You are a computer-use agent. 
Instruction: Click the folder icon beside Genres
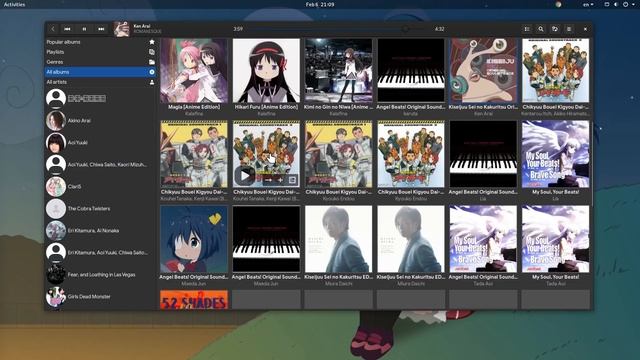tap(152, 62)
